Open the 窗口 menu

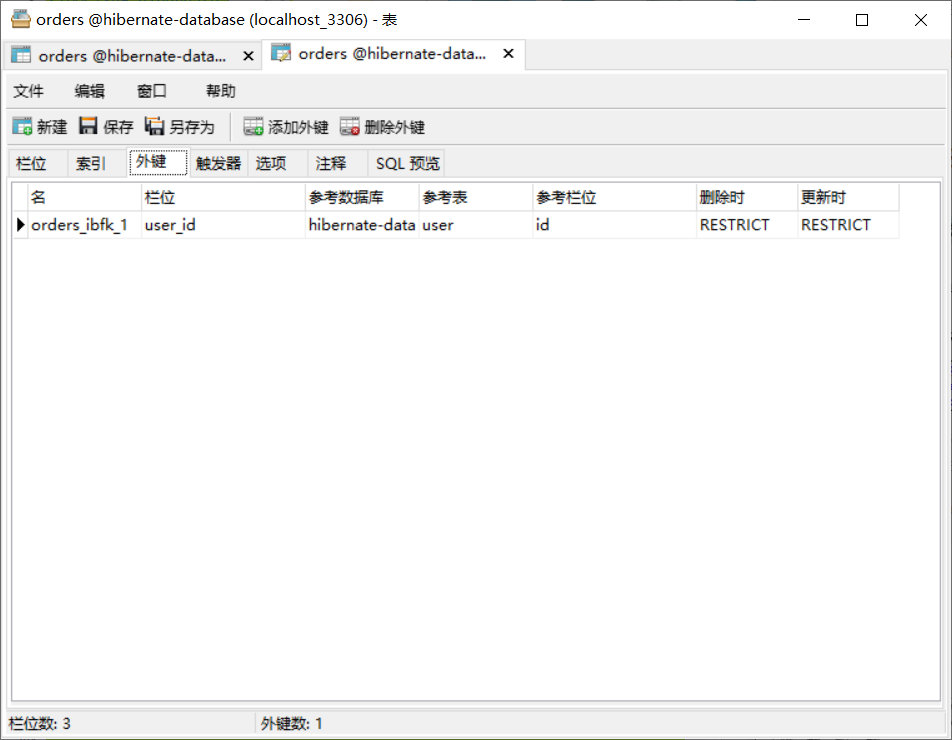pos(152,91)
